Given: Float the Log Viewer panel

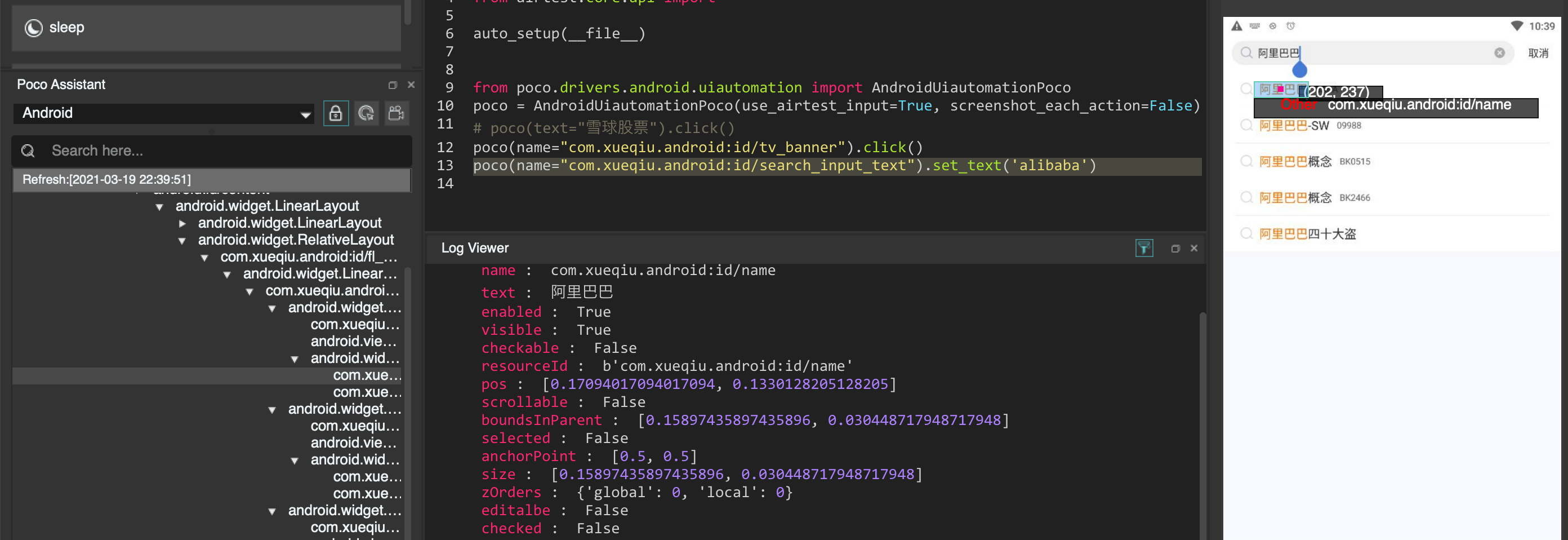Looking at the screenshot, I should pyautogui.click(x=1175, y=248).
